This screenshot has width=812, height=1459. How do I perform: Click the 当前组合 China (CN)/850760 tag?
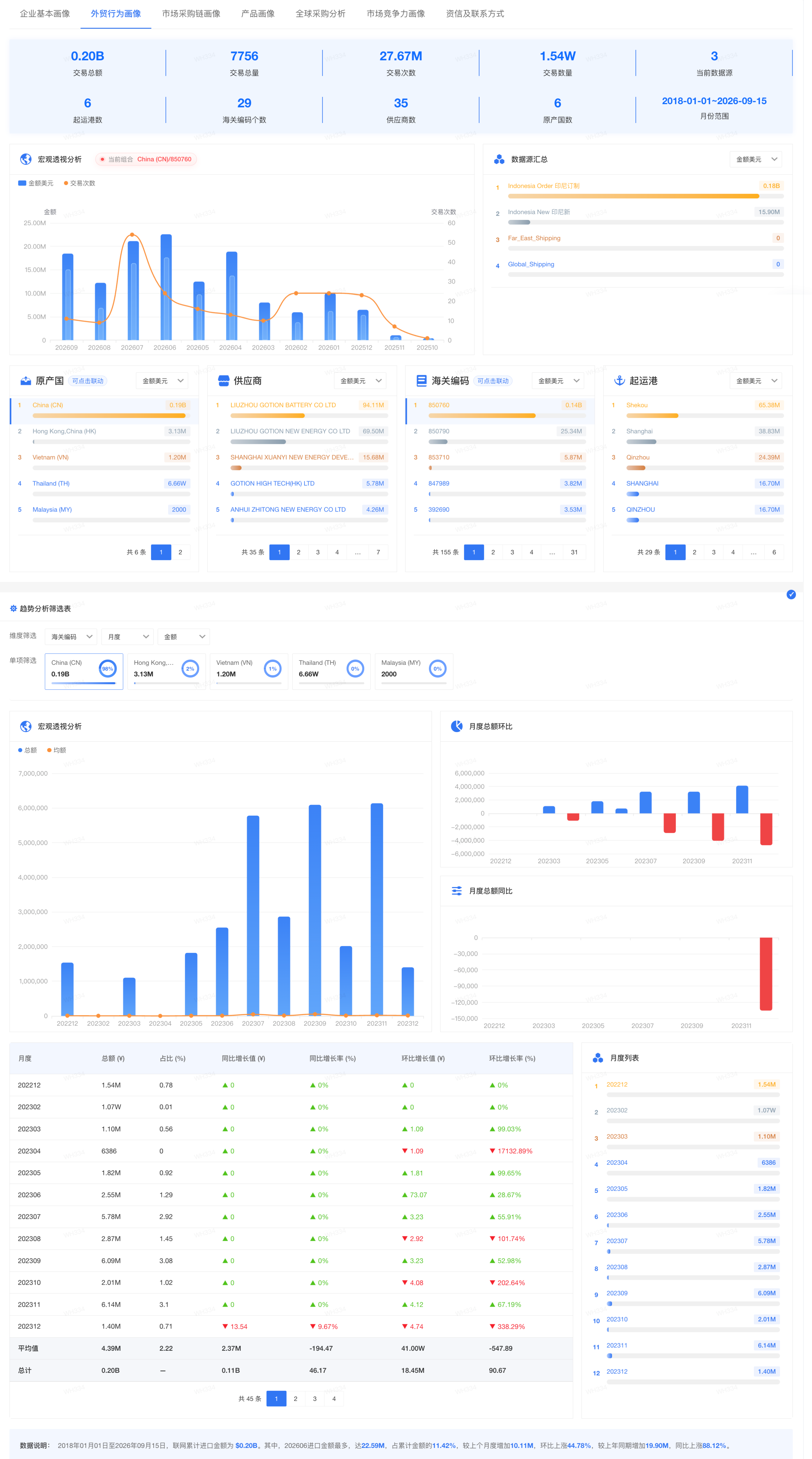click(x=146, y=160)
